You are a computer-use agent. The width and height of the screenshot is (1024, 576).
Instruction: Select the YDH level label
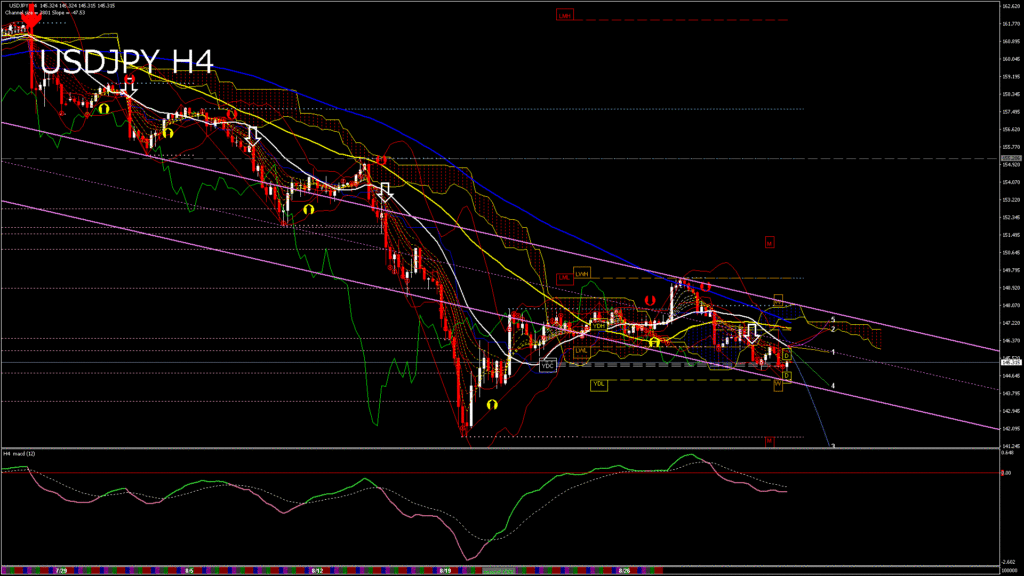tap(598, 325)
